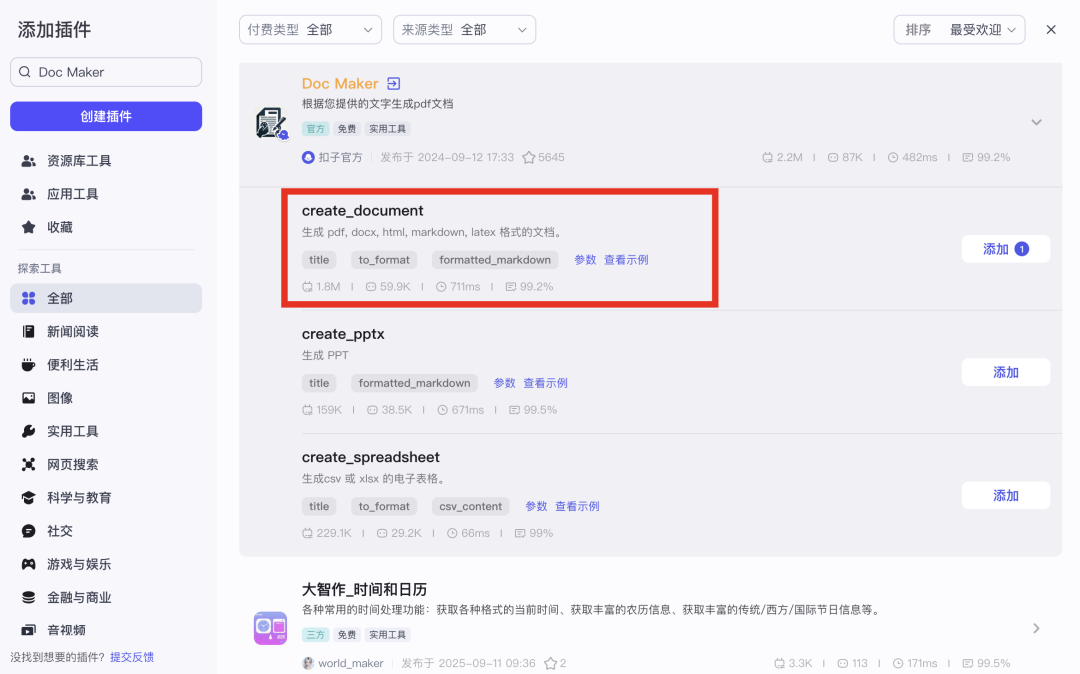Collapse the Doc Maker plugin tools list
The width and height of the screenshot is (1080, 674).
(x=1036, y=122)
